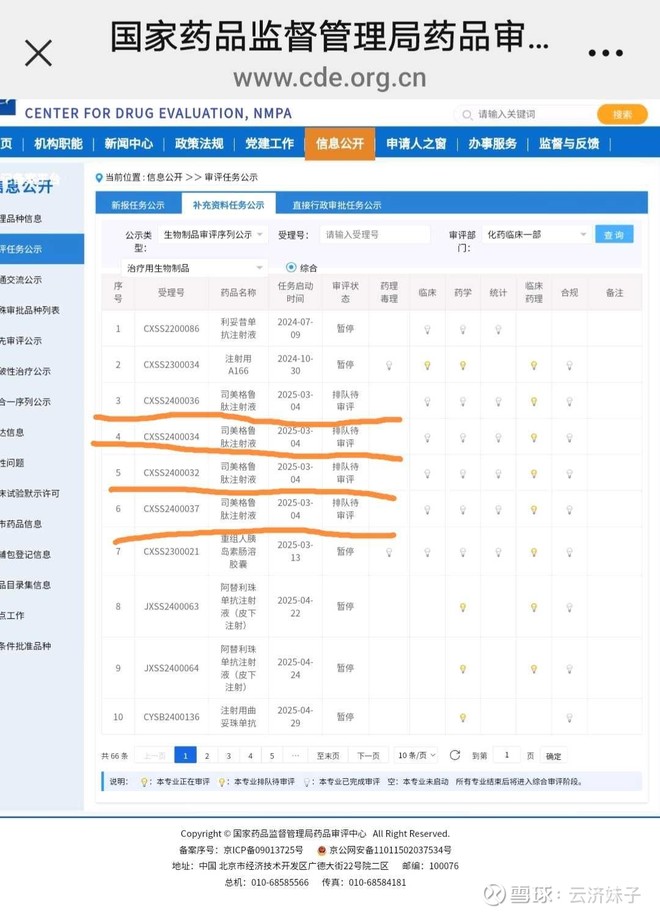Screen dimensions: 660x915
Task: Expand the 治疗用生物制品 dropdown
Action: (x=194, y=268)
